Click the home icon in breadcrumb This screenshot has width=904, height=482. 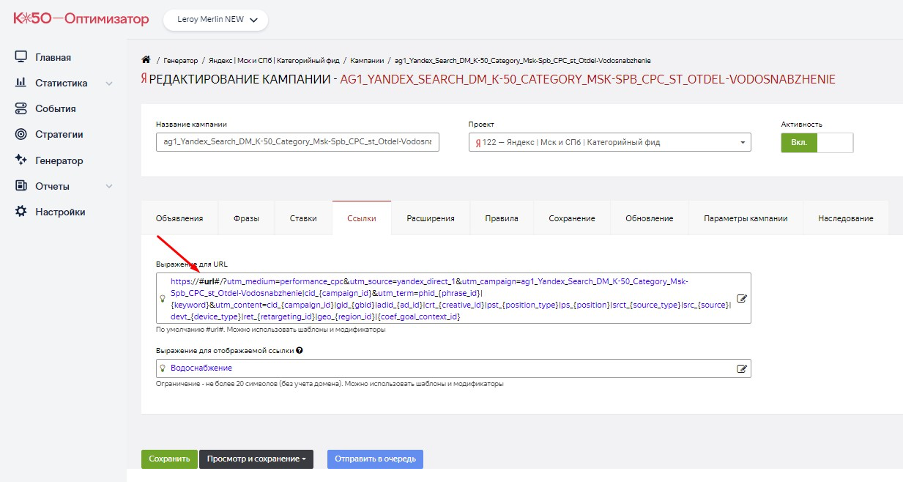pos(146,59)
